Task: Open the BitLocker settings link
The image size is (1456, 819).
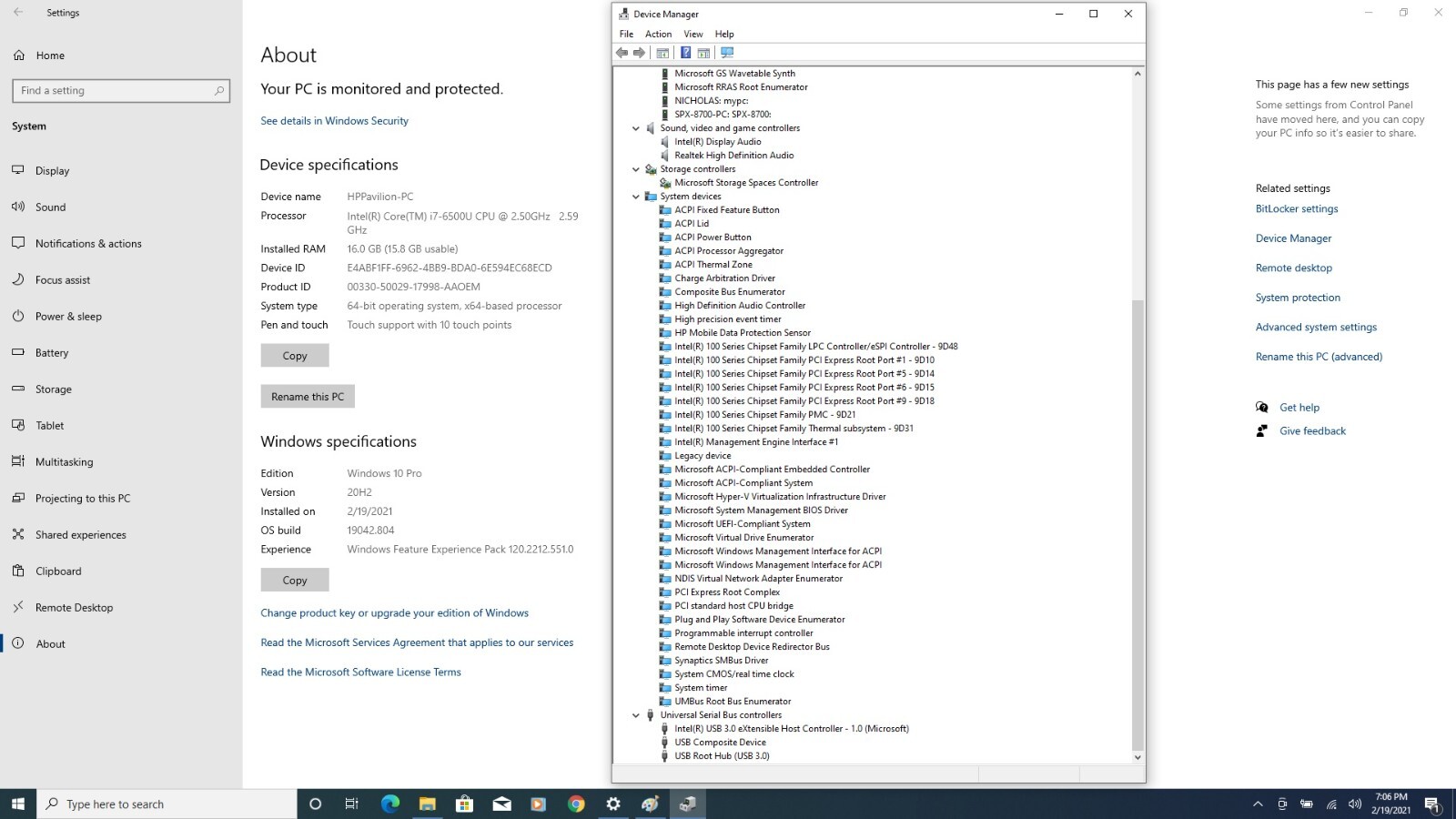Action: click(x=1297, y=208)
